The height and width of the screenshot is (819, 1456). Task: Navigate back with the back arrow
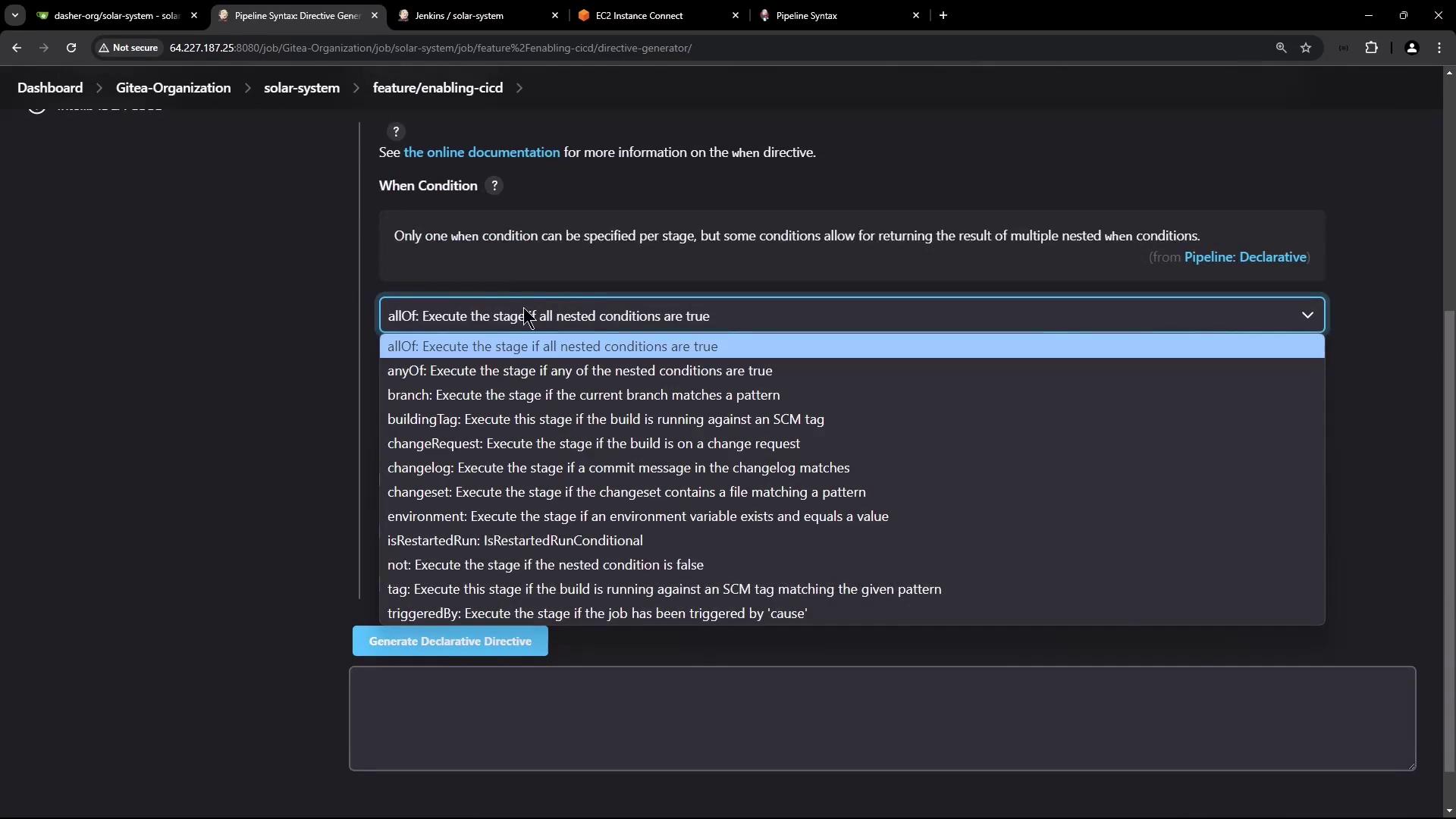pos(17,48)
